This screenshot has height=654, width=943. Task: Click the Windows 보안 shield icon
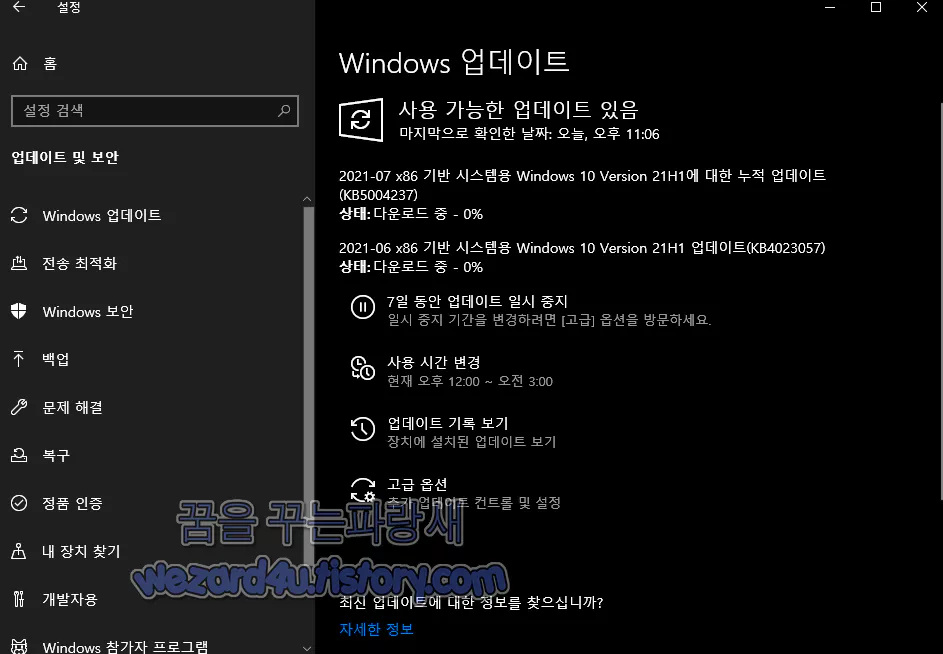point(21,311)
